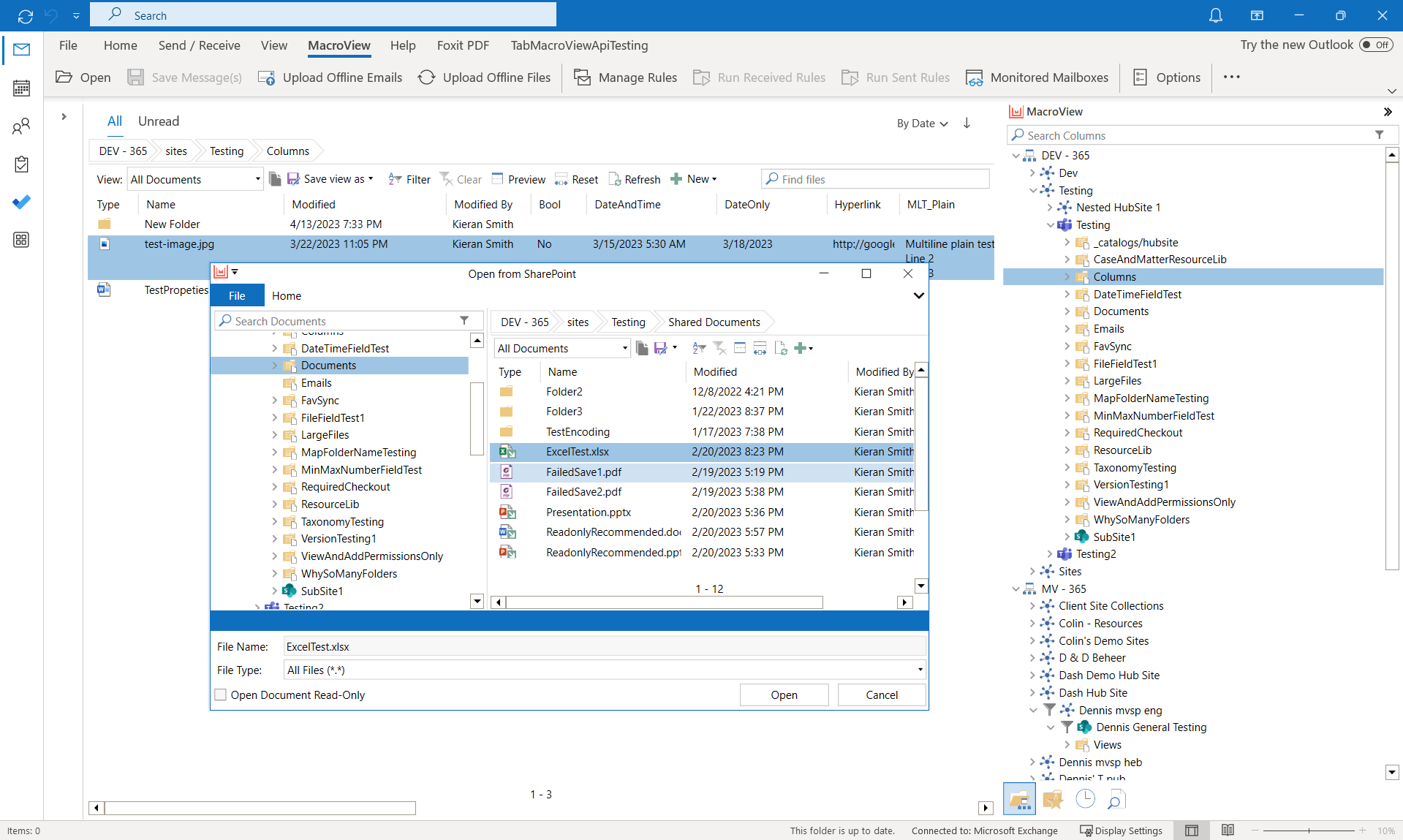
Task: Click the copy view icon beside the main View dropdown
Action: tap(275, 179)
